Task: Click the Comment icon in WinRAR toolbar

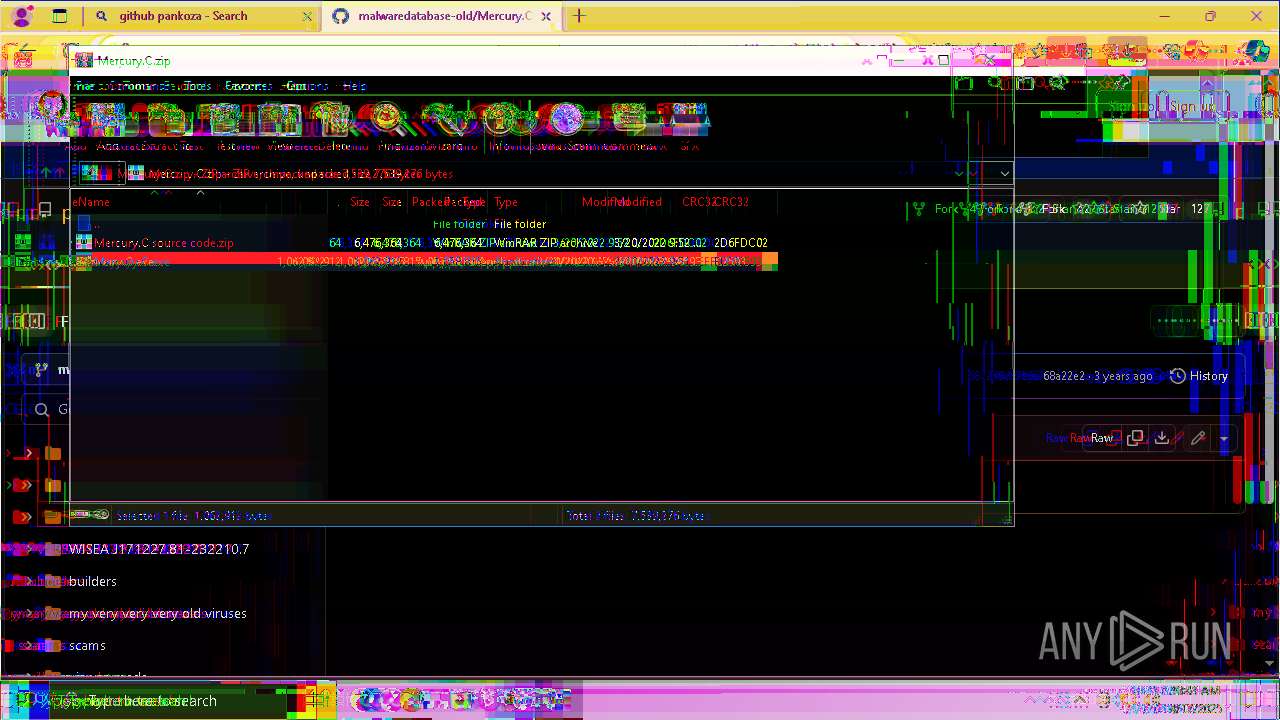Action: pyautogui.click(x=628, y=120)
